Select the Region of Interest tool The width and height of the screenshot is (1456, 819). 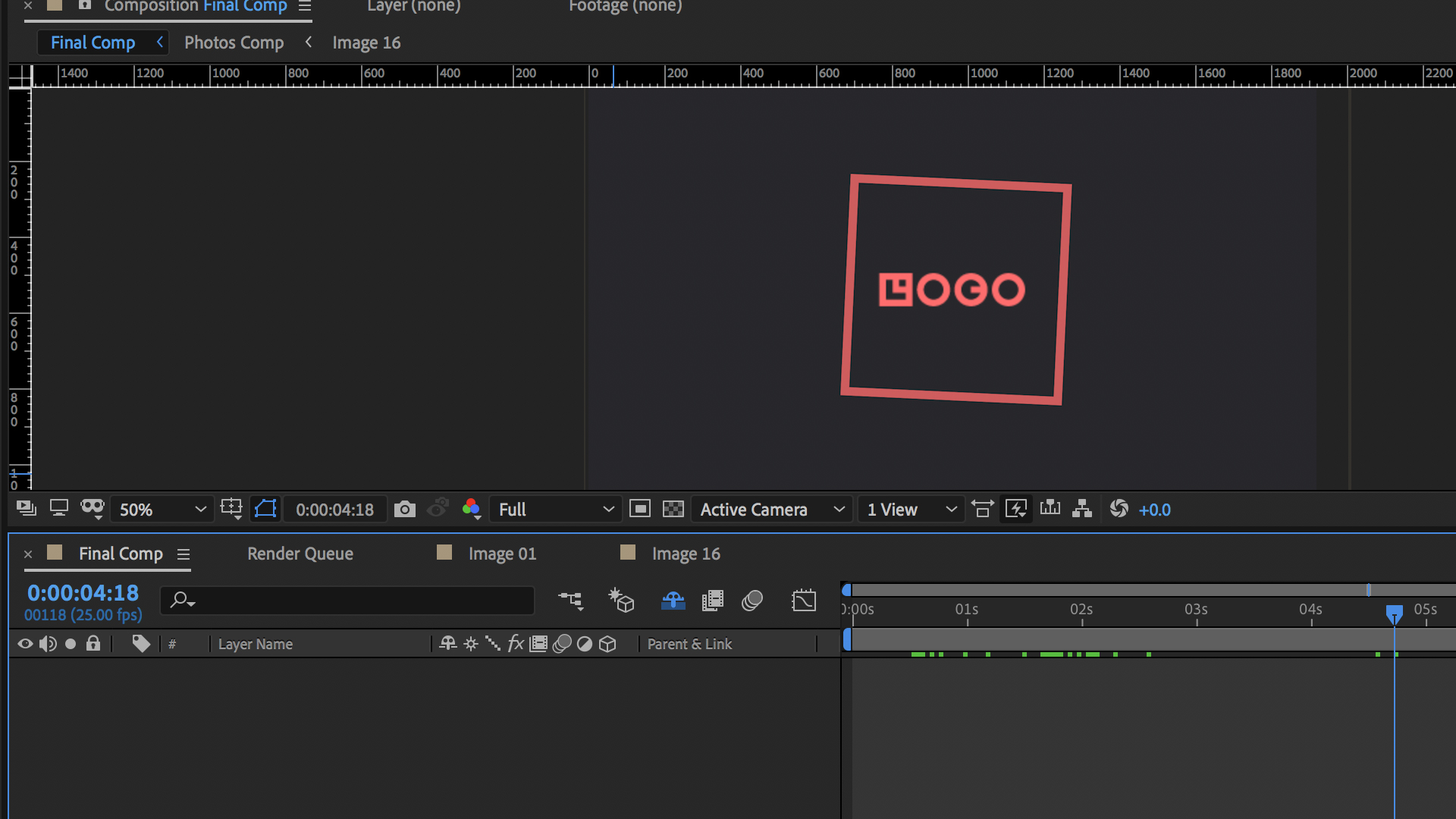(265, 509)
